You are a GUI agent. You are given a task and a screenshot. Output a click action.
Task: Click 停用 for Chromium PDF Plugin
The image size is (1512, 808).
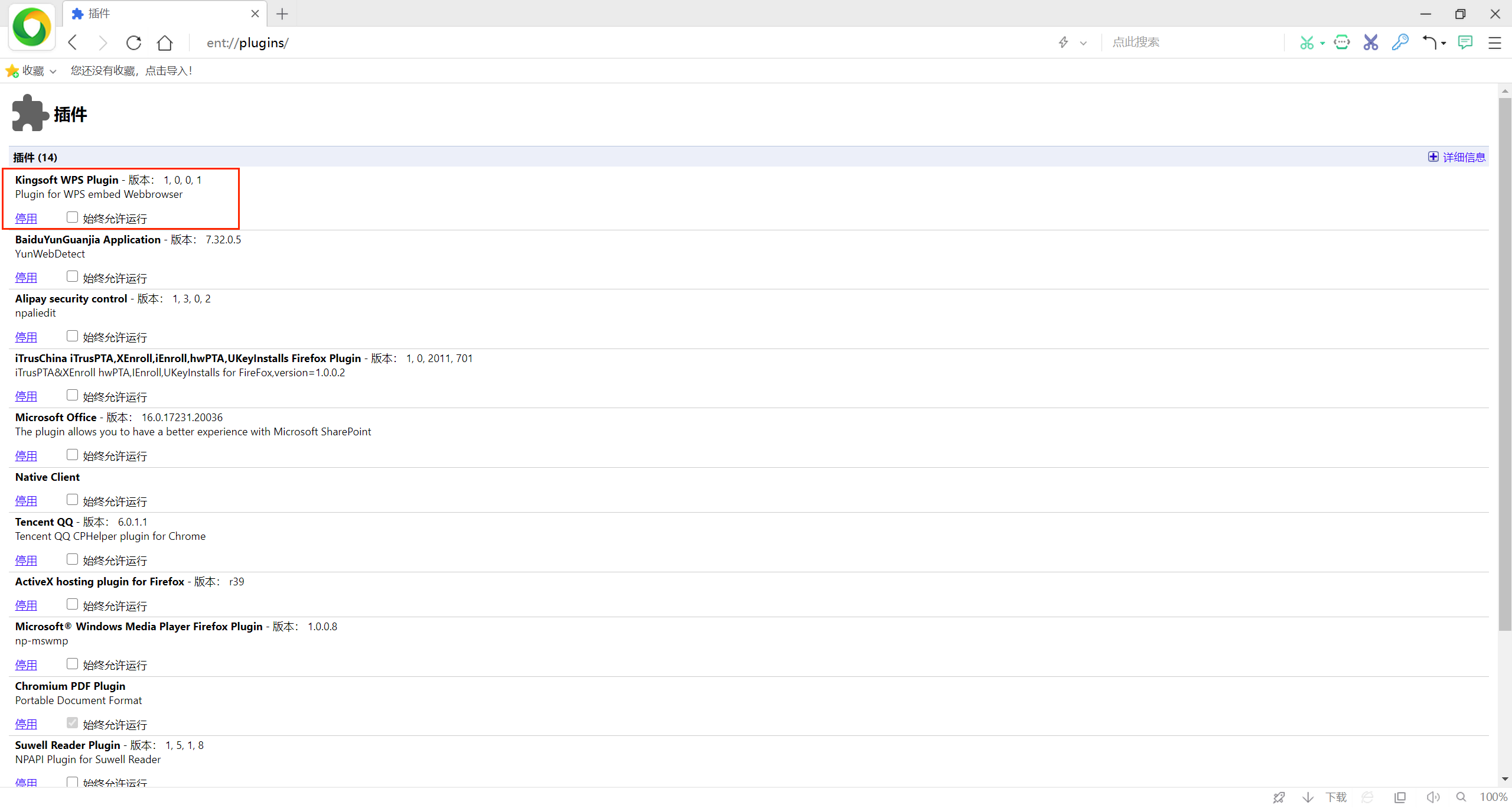click(26, 724)
